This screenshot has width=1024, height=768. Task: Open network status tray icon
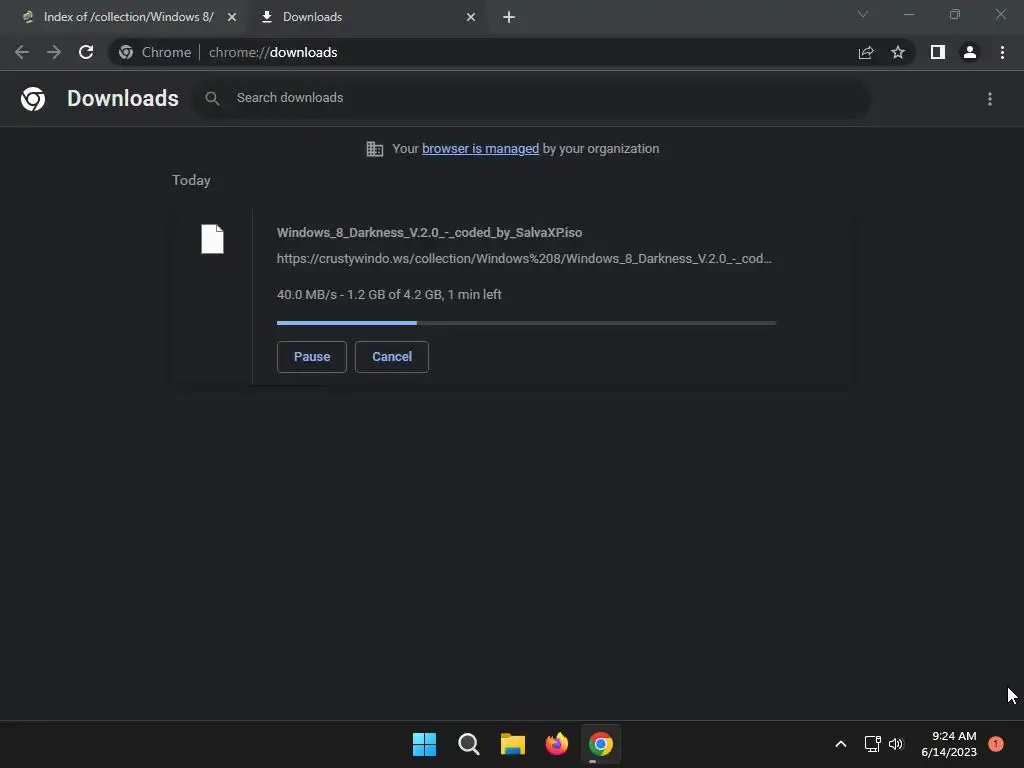click(x=872, y=744)
